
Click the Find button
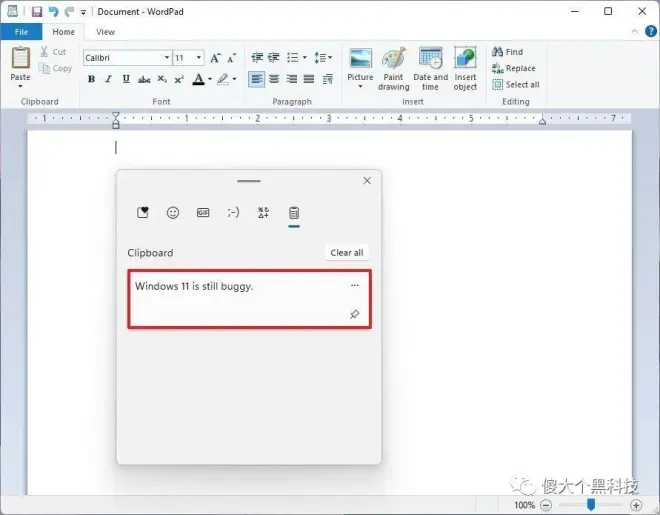pyautogui.click(x=508, y=52)
